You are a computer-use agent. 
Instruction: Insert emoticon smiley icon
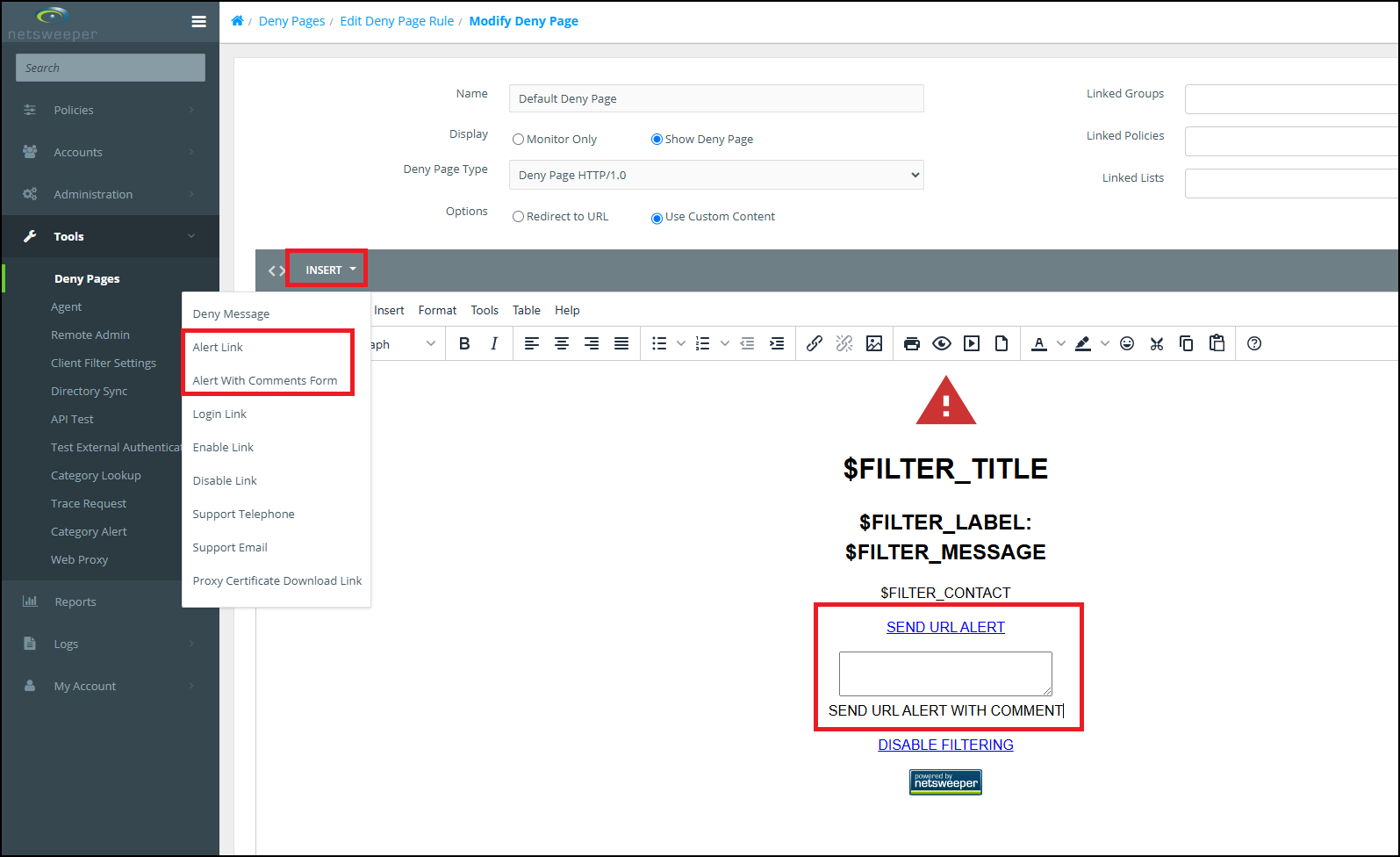1127,343
